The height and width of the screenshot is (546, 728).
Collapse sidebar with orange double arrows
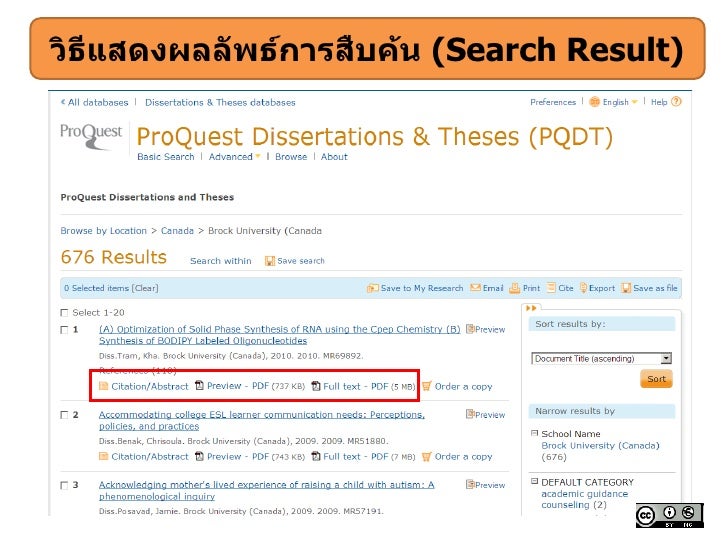pyautogui.click(x=531, y=308)
